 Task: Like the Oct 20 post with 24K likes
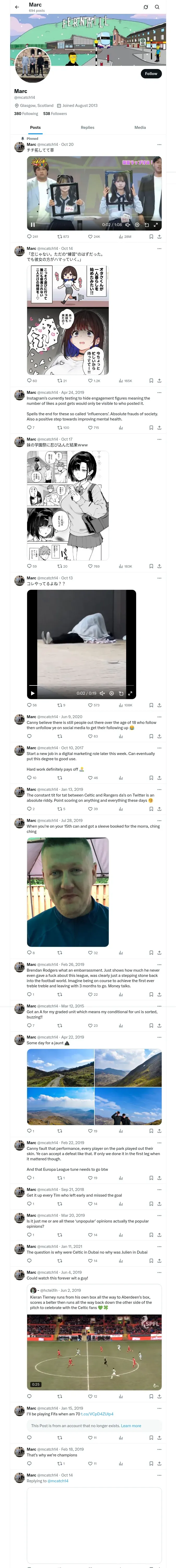coord(90,237)
